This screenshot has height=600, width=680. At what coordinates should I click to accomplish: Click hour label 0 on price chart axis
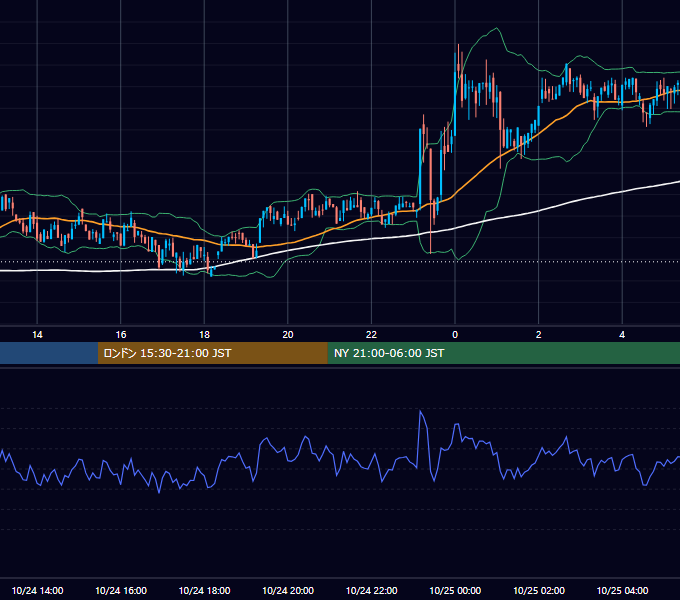pyautogui.click(x=455, y=335)
